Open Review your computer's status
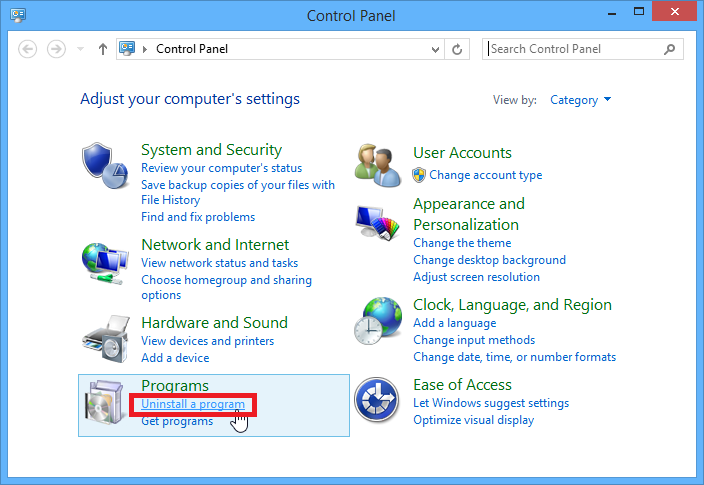The height and width of the screenshot is (485, 704). point(221,168)
